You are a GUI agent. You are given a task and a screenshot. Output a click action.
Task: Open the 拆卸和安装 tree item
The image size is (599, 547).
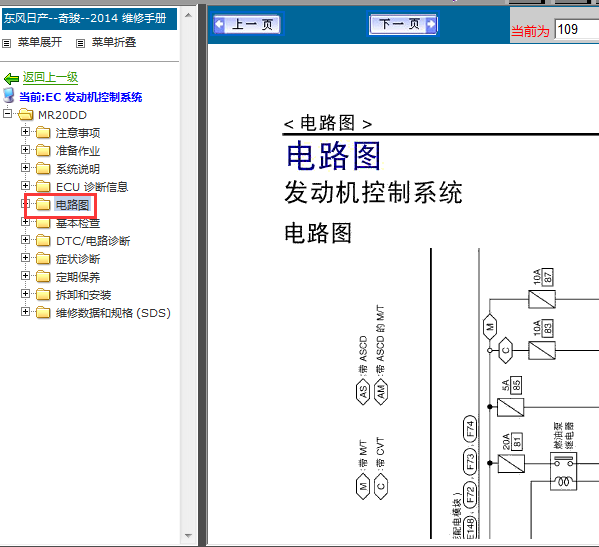coord(84,295)
